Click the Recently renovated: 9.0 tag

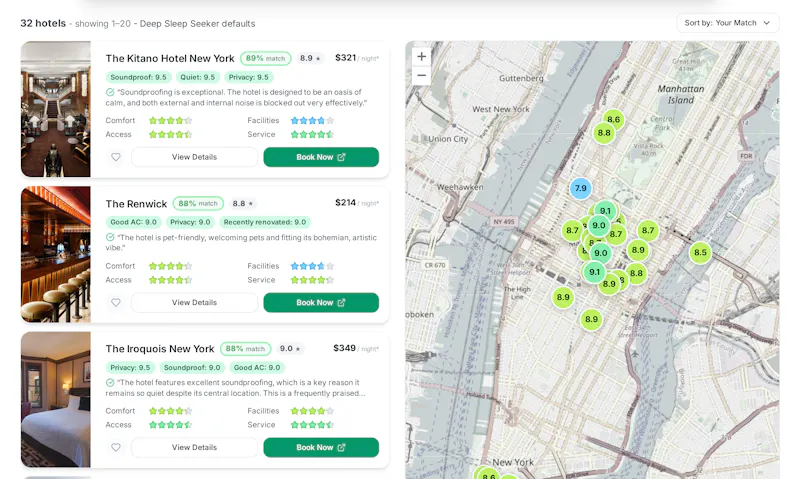[265, 222]
